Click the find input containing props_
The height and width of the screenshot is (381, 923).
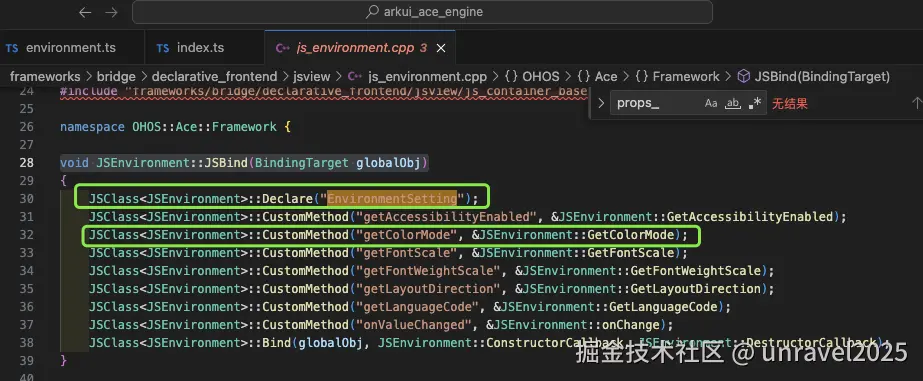pyautogui.click(x=655, y=104)
